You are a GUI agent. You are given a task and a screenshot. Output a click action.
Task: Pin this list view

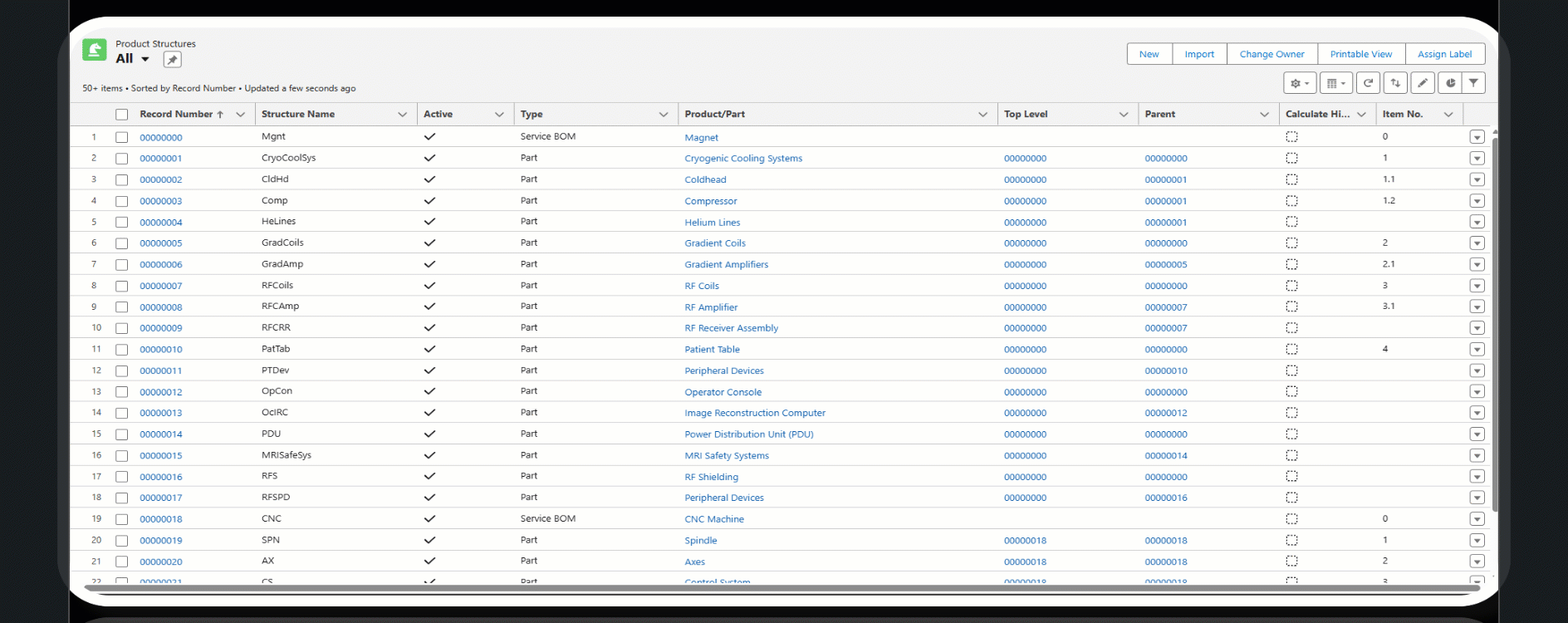tap(172, 60)
